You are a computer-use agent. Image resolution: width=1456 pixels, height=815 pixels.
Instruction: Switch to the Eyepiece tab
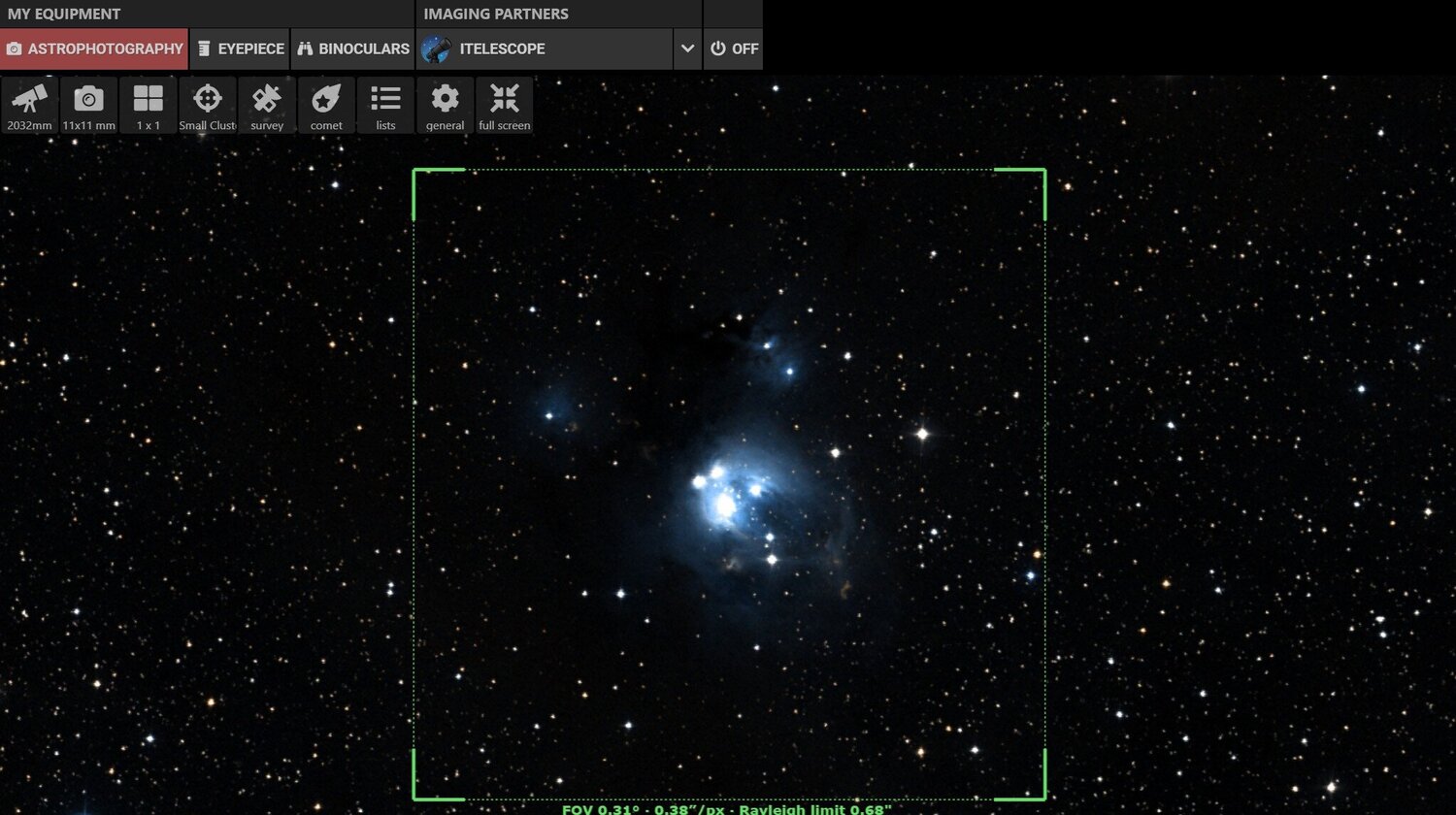pyautogui.click(x=240, y=48)
